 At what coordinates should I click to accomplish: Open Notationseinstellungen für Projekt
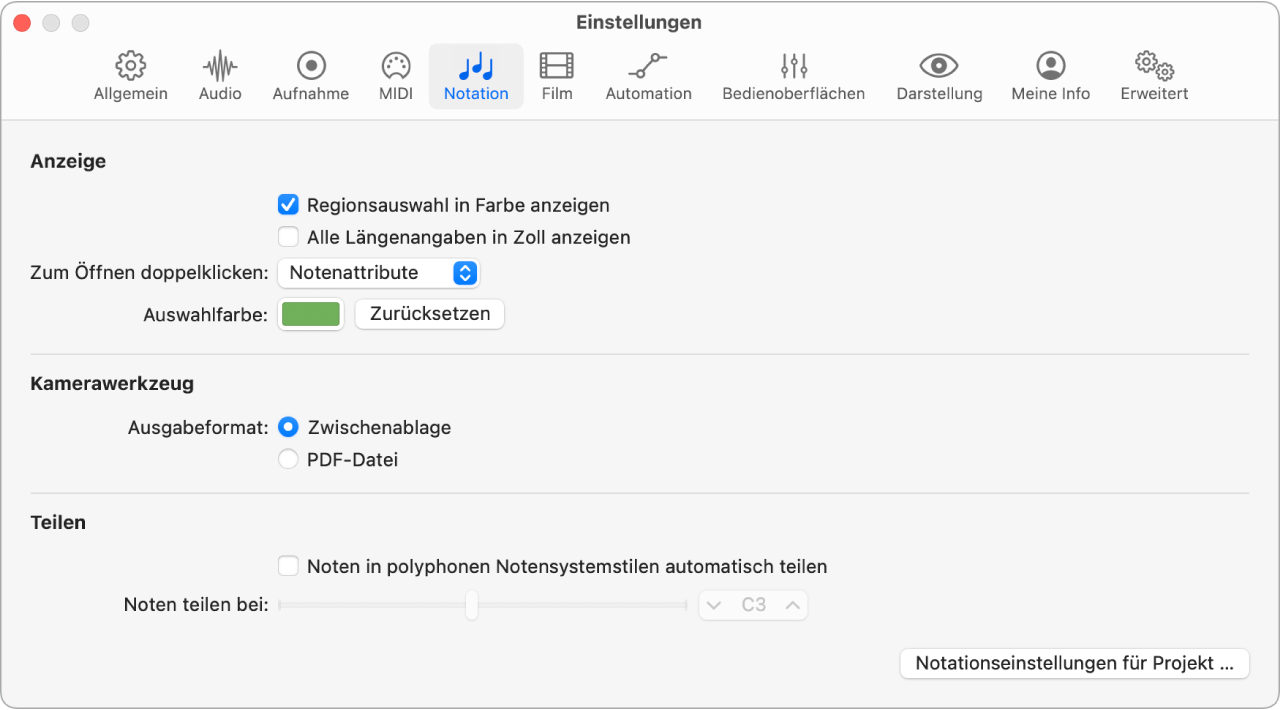pos(1074,663)
